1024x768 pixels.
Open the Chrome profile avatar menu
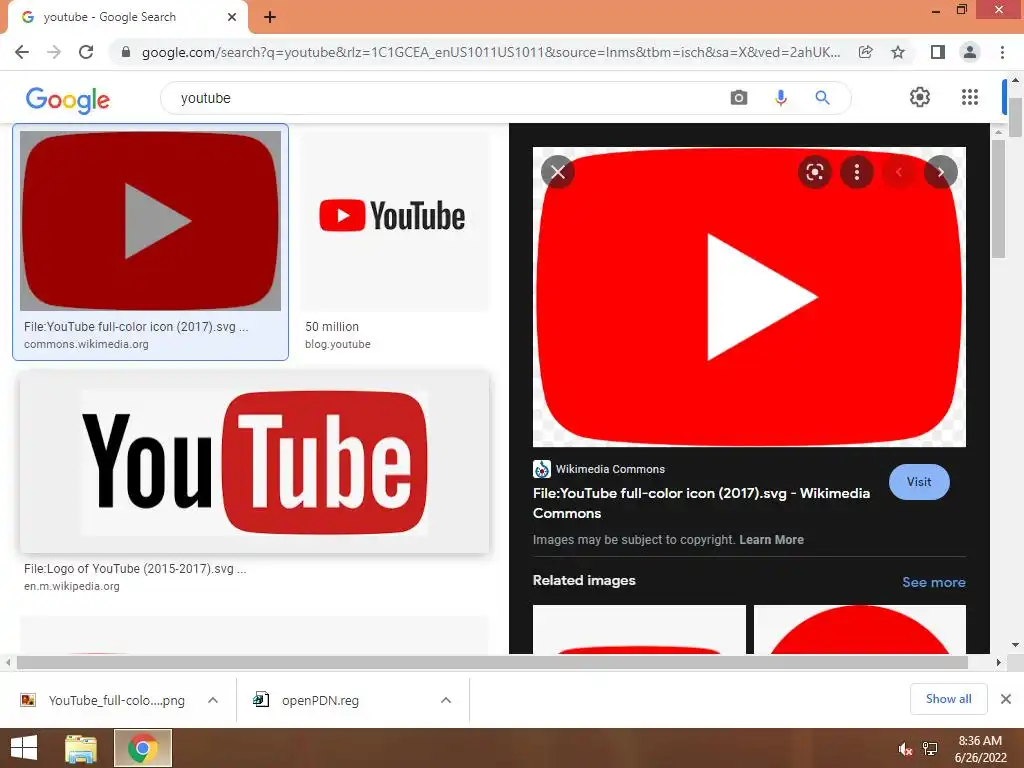pos(970,52)
